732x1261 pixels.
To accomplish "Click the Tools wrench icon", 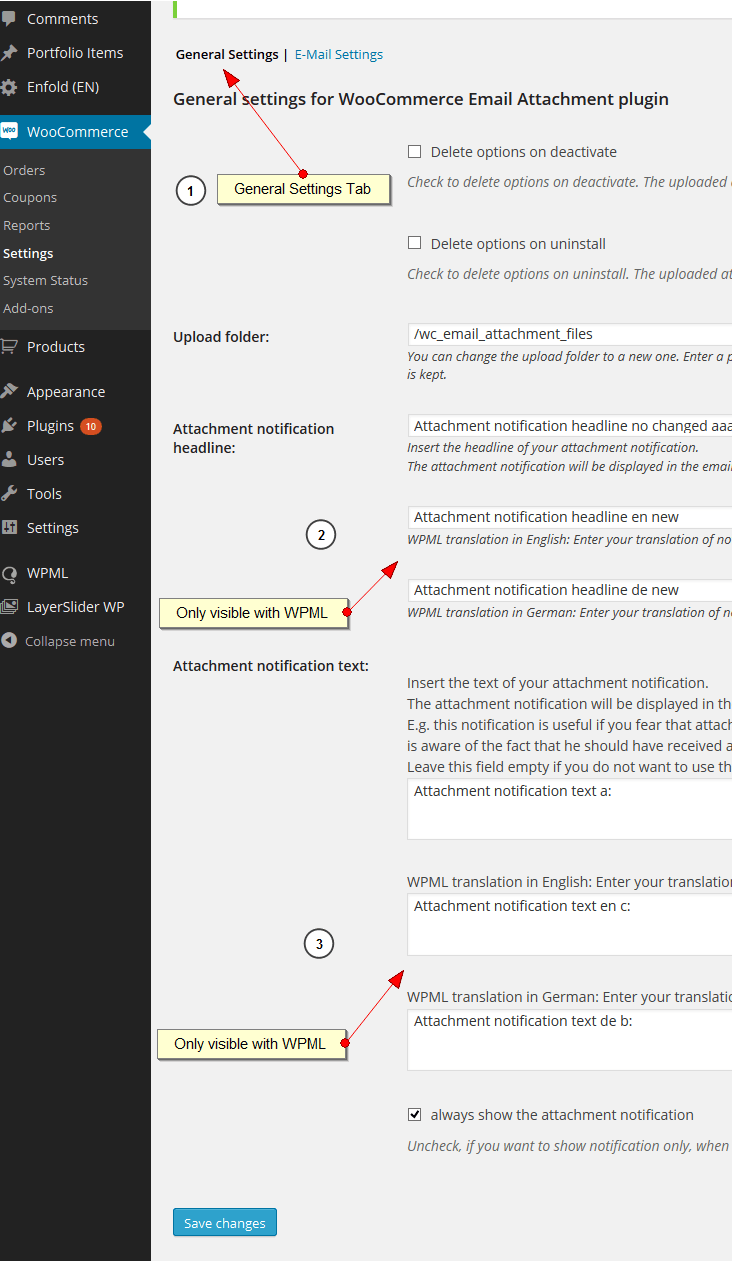I will [x=9, y=494].
